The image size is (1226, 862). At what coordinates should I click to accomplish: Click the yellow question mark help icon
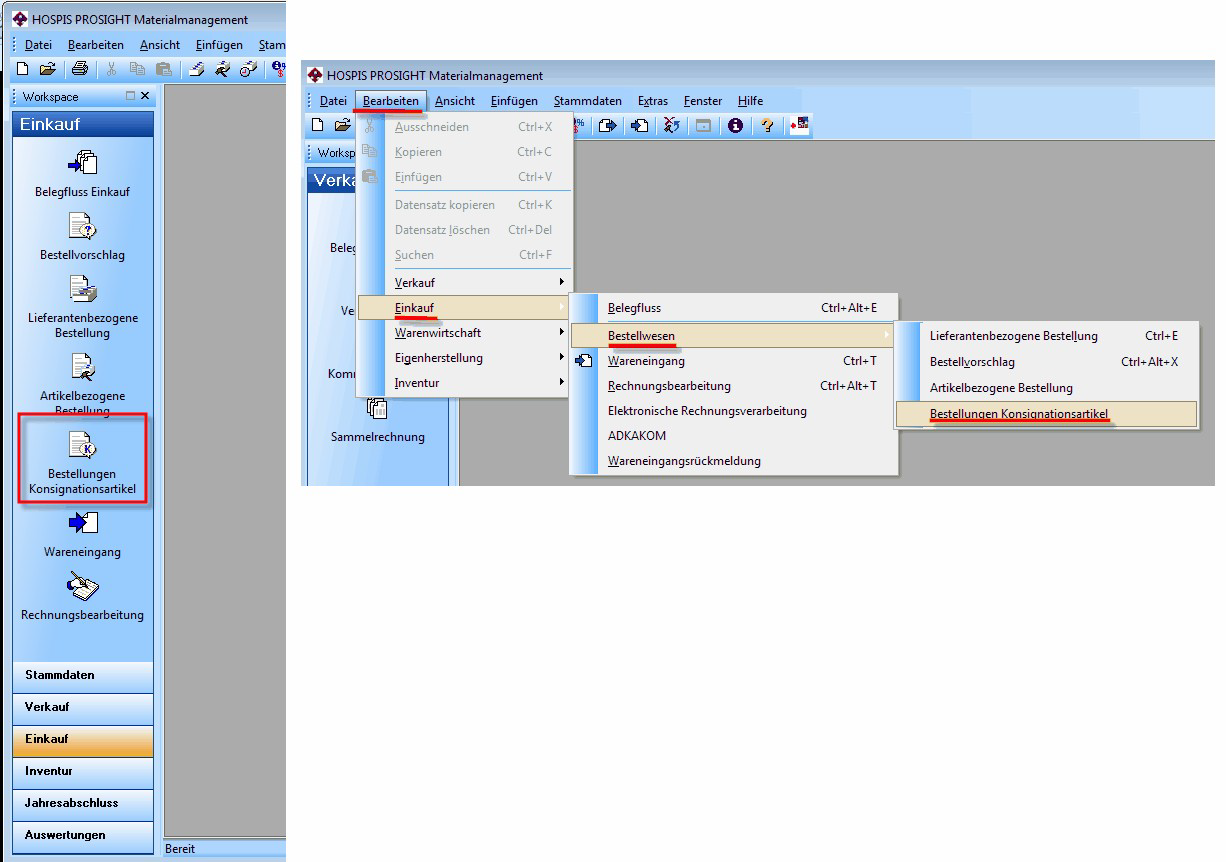tap(768, 125)
